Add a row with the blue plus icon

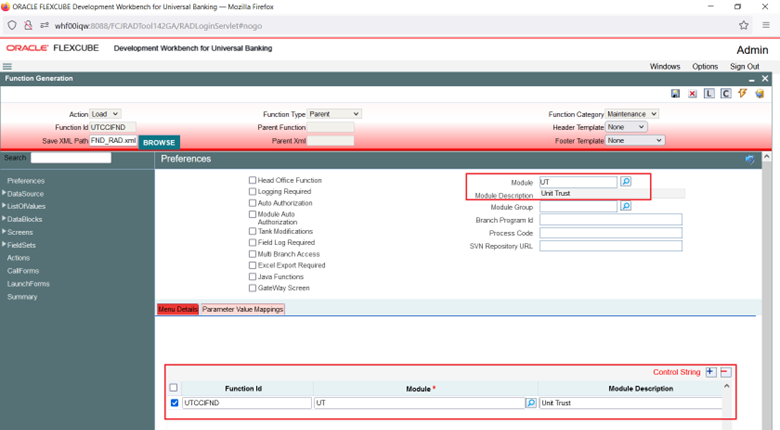pyautogui.click(x=711, y=372)
